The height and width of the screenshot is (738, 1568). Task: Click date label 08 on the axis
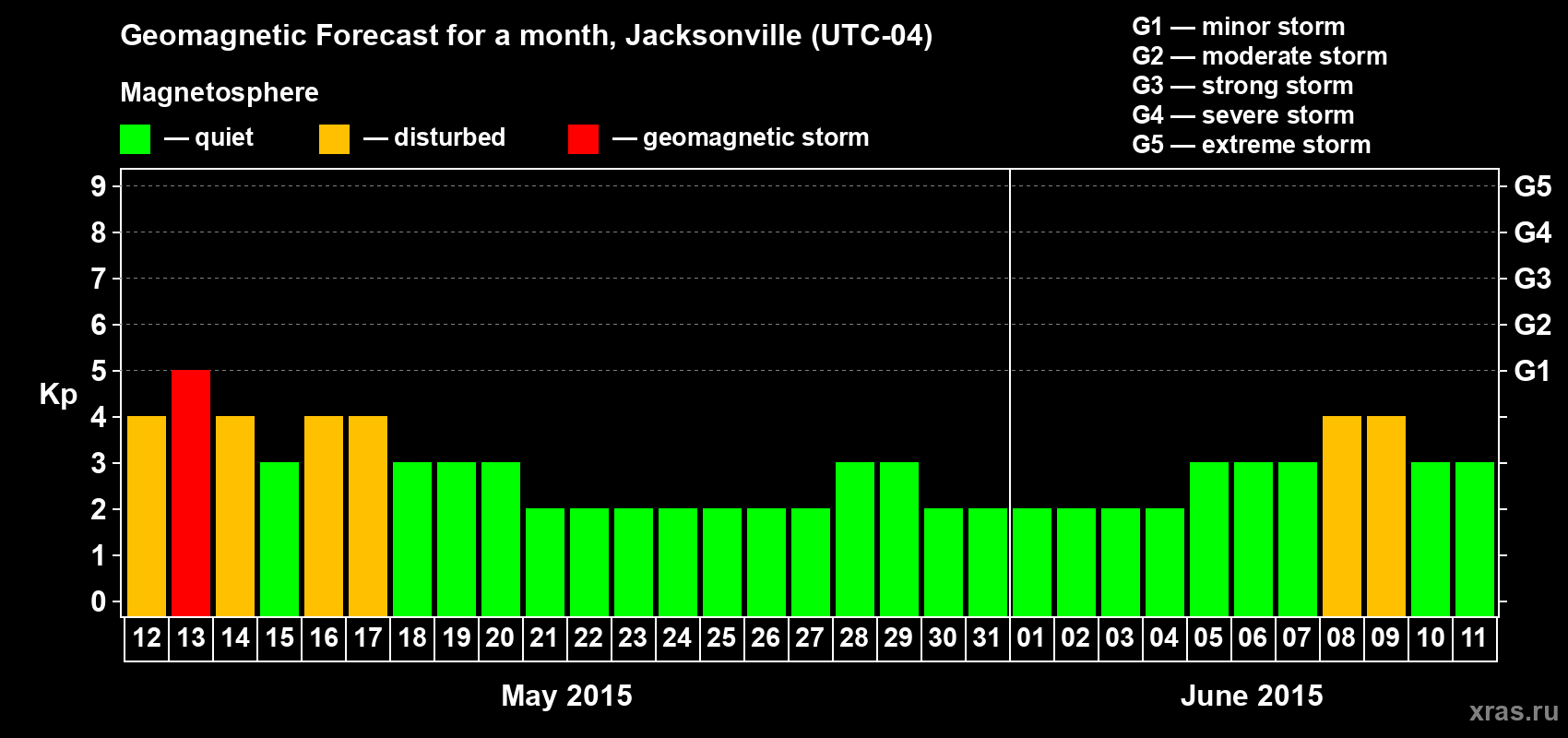click(x=1342, y=638)
